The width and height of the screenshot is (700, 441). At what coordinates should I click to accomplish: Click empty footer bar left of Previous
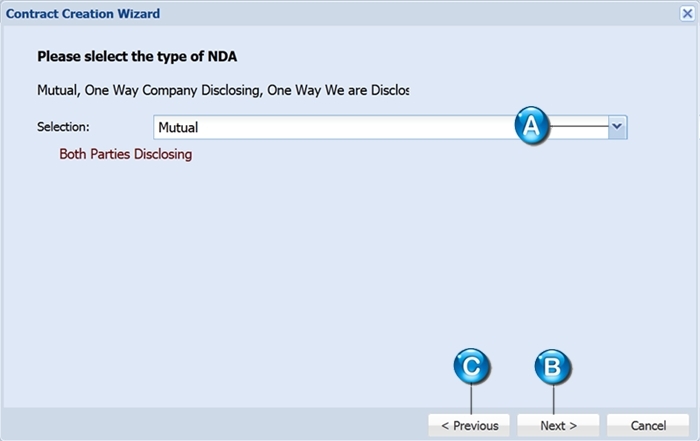click(214, 424)
